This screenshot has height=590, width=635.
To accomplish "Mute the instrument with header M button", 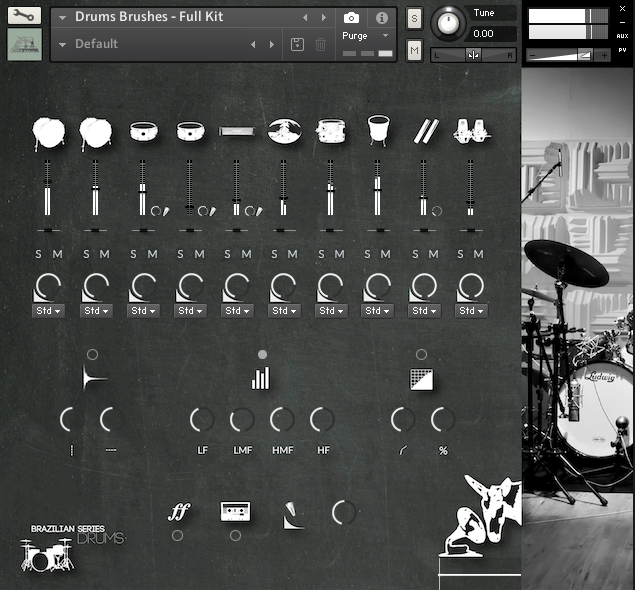I will (414, 50).
